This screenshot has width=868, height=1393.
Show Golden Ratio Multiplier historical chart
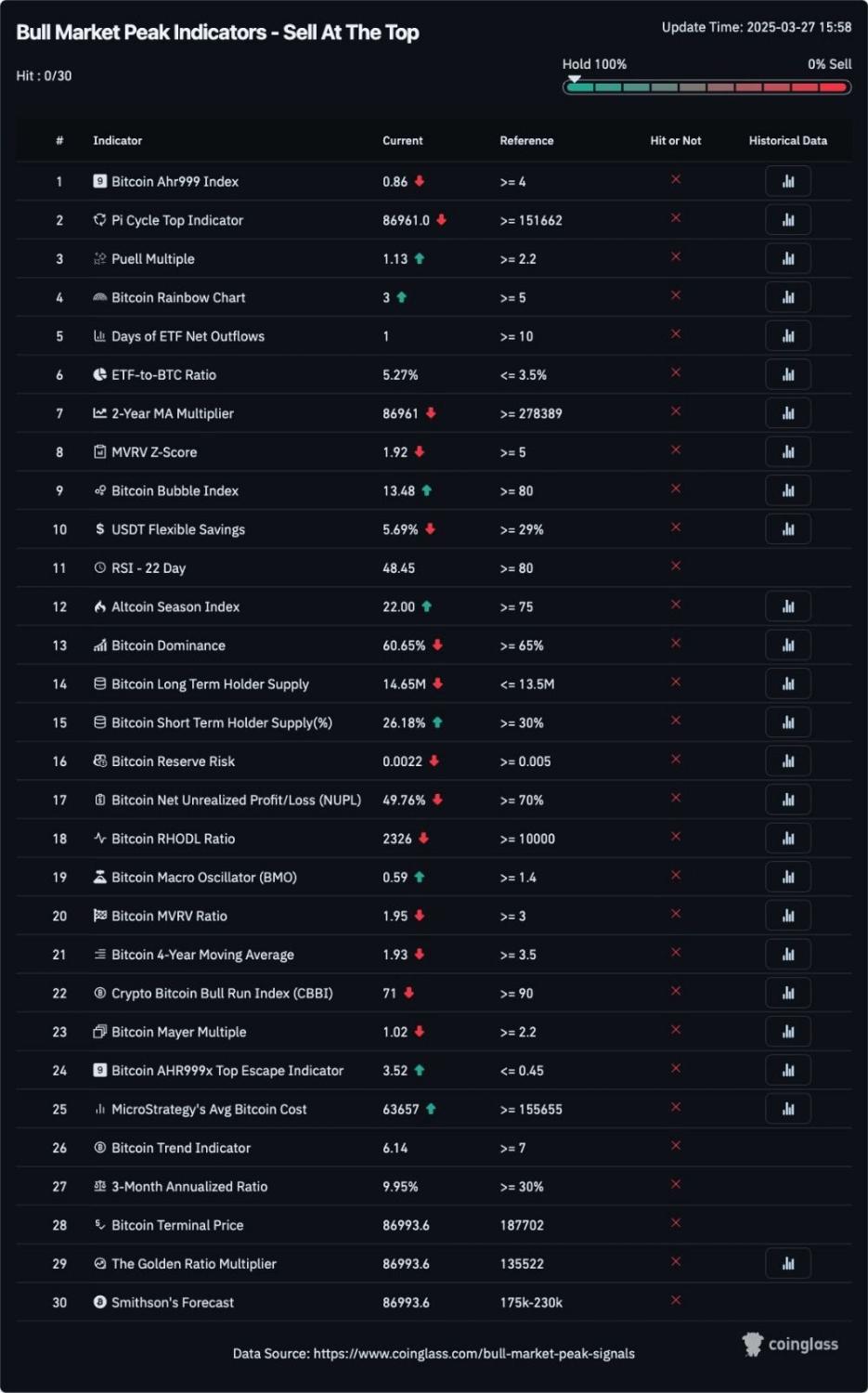click(x=787, y=1263)
